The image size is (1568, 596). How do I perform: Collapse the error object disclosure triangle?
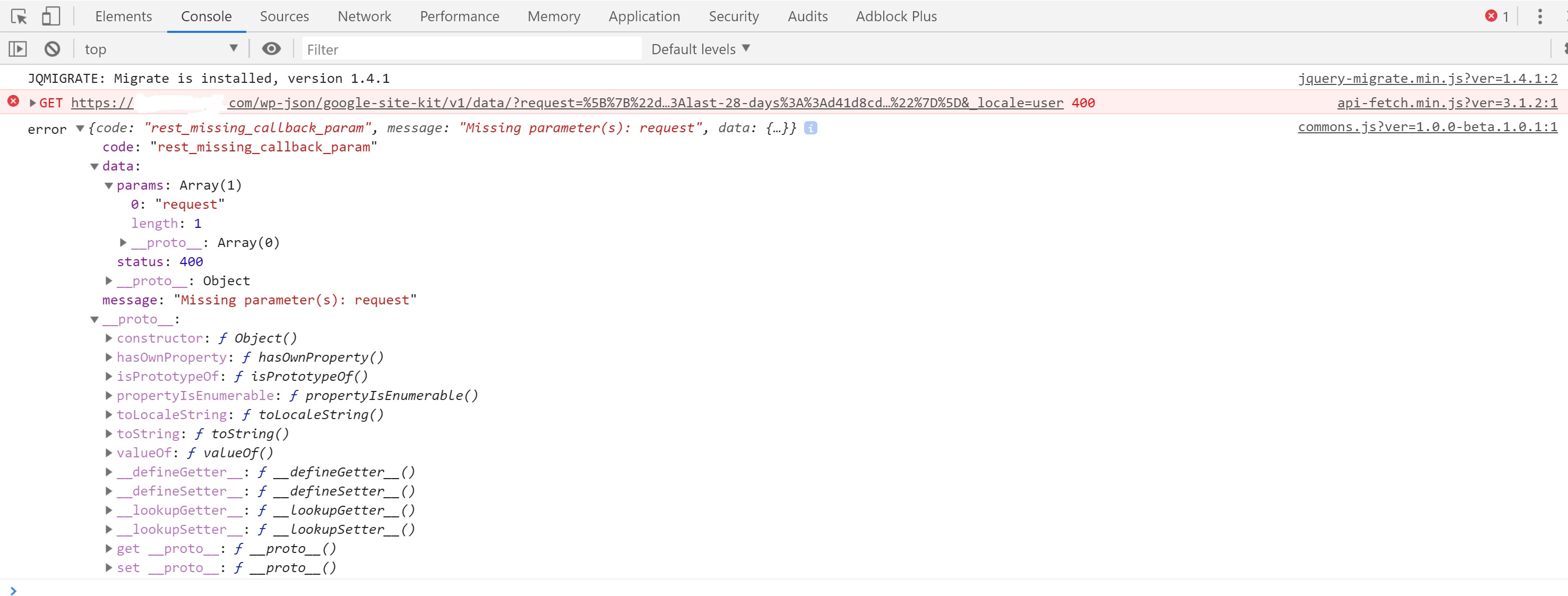tap(80, 129)
